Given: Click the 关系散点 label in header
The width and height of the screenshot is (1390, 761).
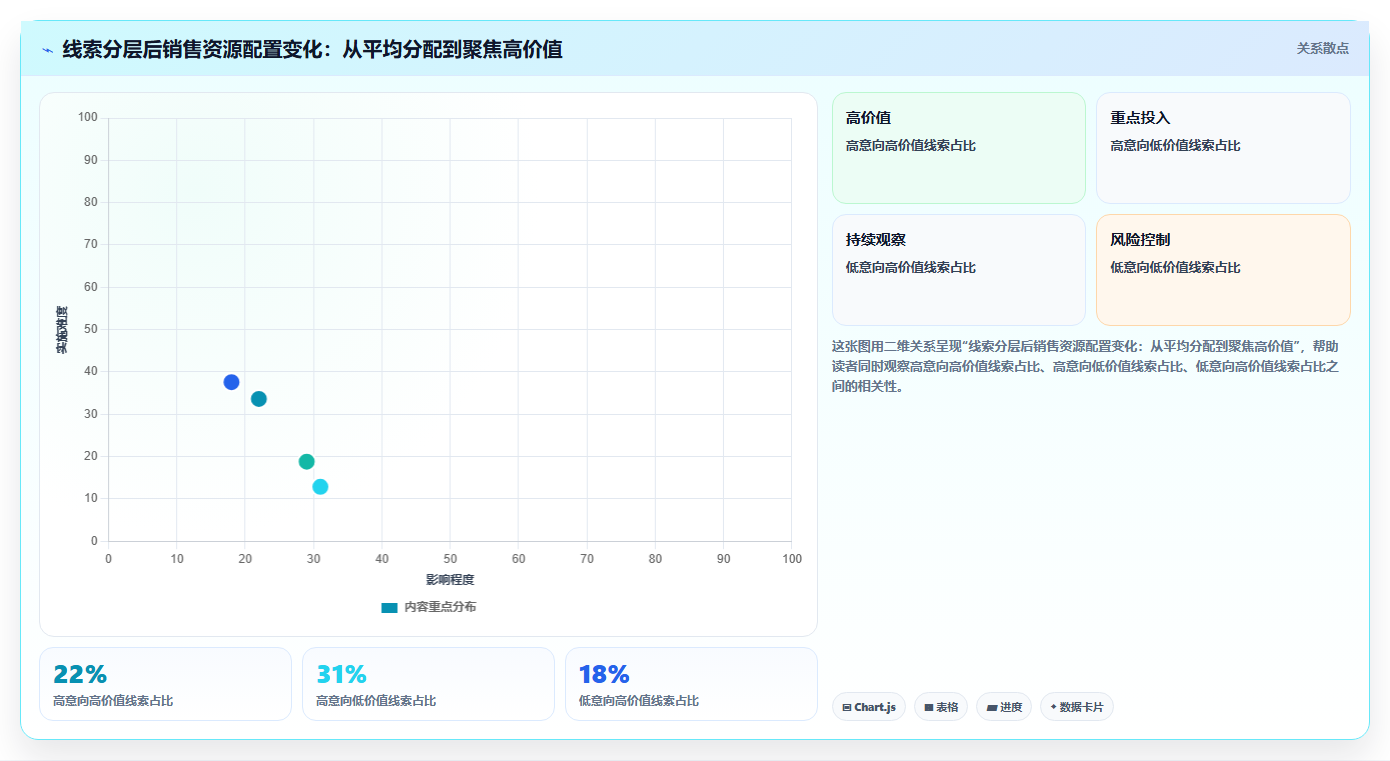Looking at the screenshot, I should click(1323, 48).
